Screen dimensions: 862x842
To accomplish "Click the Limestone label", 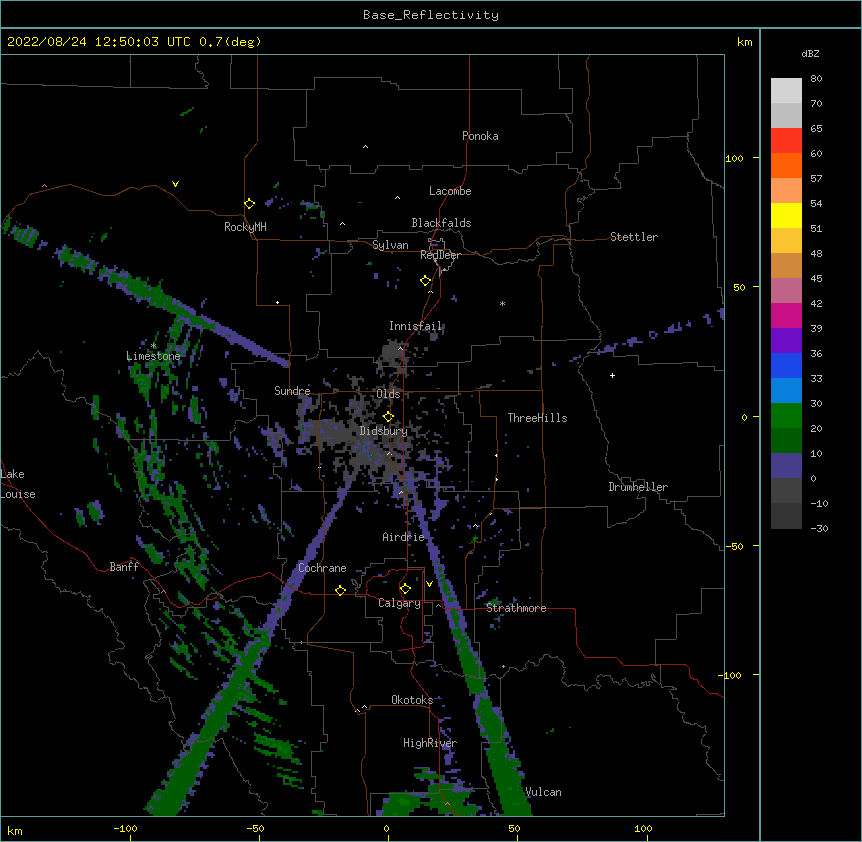I will [153, 356].
